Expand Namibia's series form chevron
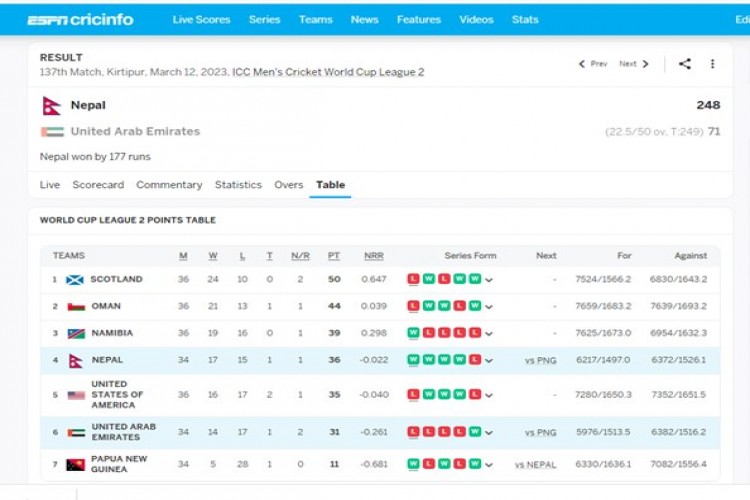750x500 pixels. coord(489,333)
